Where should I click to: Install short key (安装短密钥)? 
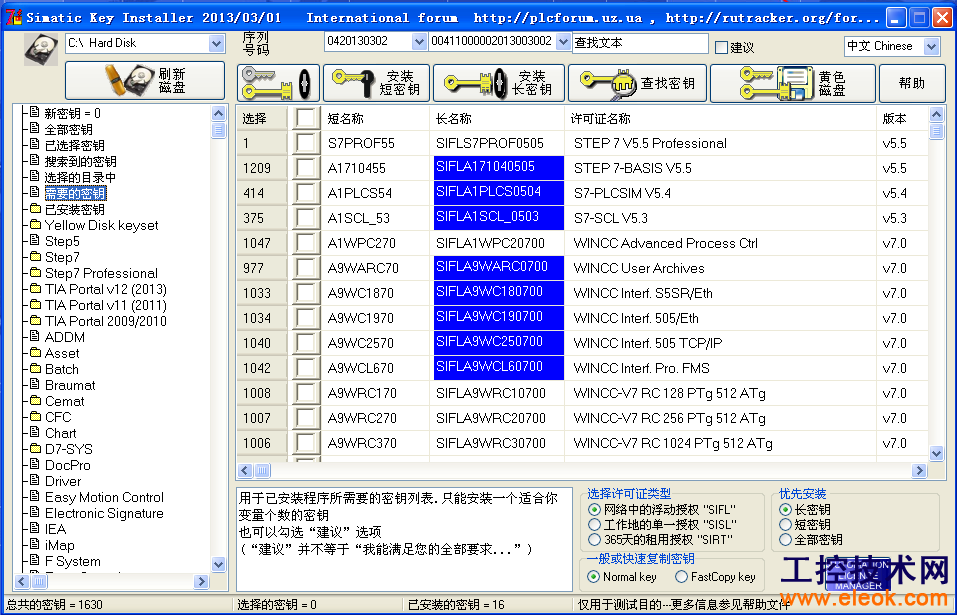coord(377,83)
